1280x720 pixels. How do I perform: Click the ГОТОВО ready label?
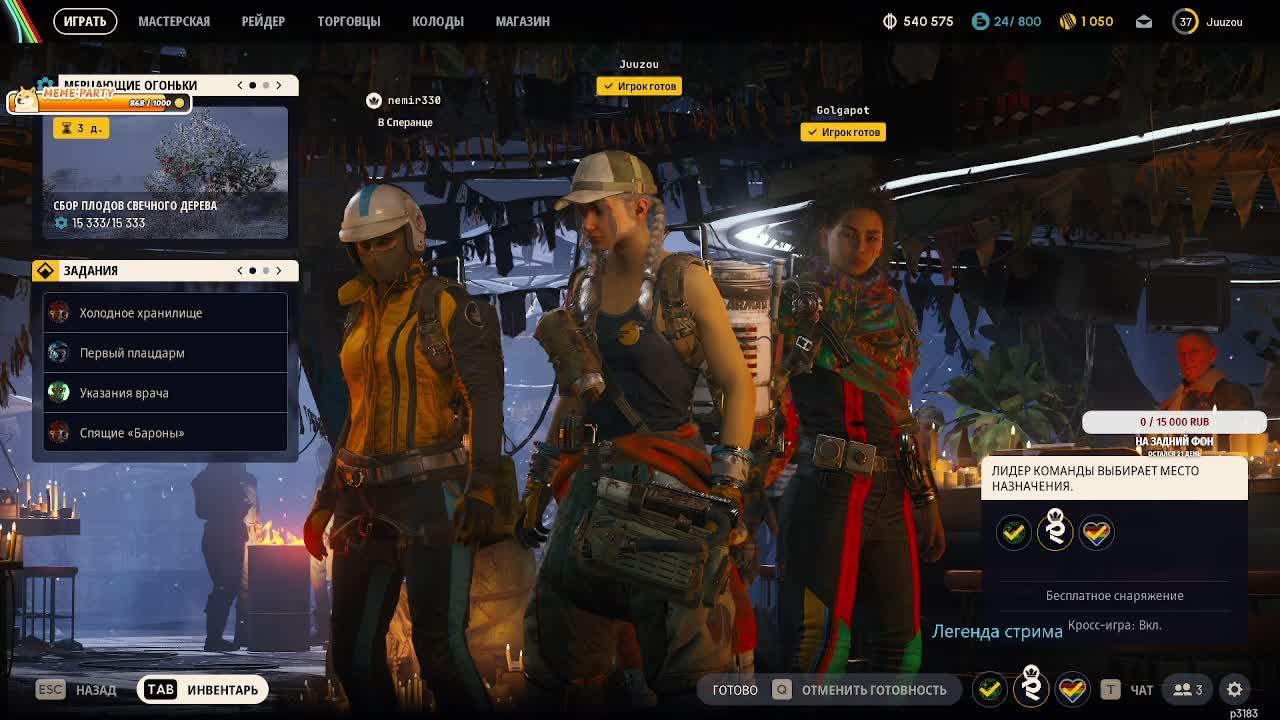(x=735, y=690)
